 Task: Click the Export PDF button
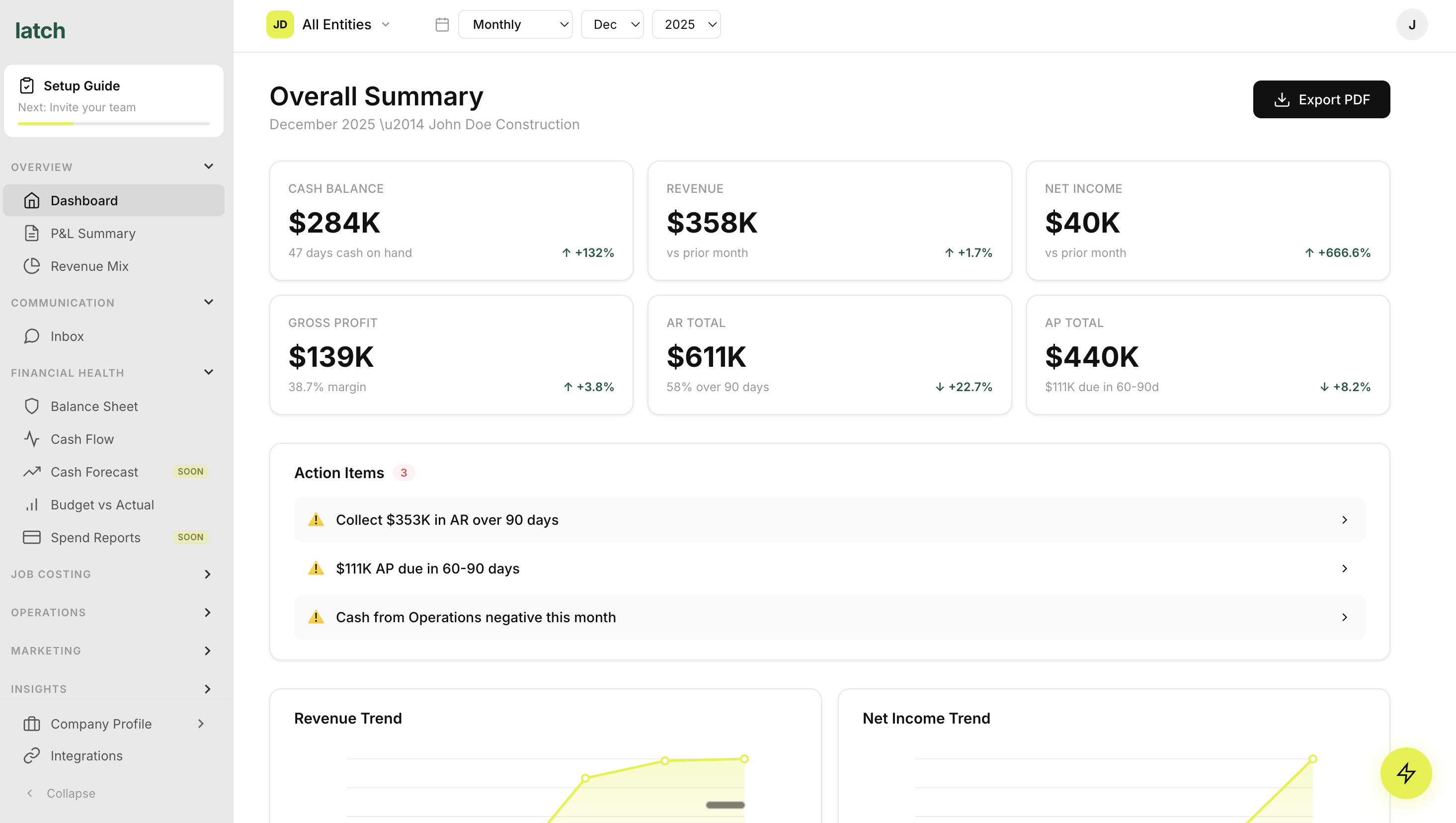pyautogui.click(x=1321, y=99)
